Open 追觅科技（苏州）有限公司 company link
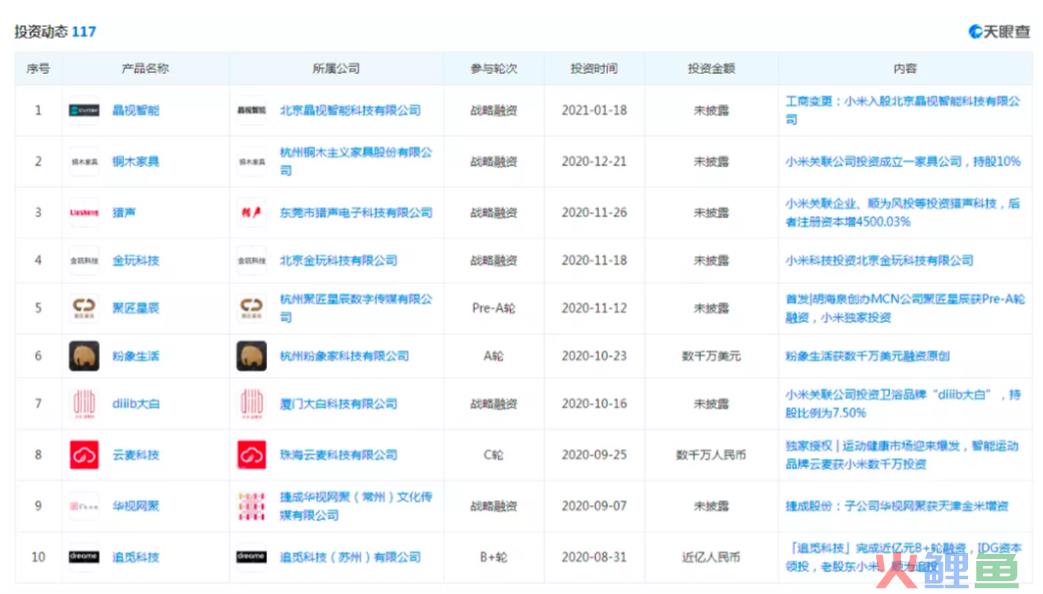Image resolution: width=1043 pixels, height=594 pixels. coord(350,557)
